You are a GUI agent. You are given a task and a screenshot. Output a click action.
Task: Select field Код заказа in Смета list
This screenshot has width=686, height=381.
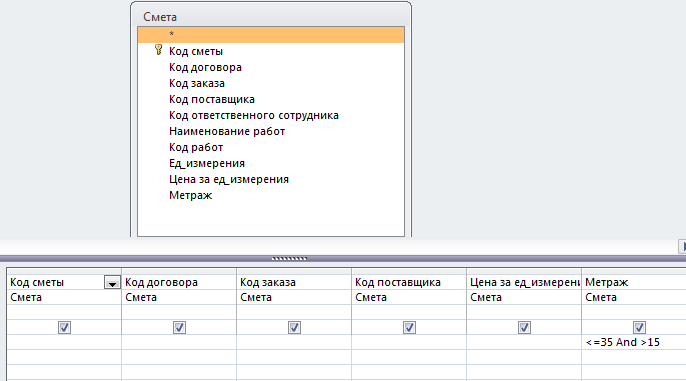tap(196, 83)
